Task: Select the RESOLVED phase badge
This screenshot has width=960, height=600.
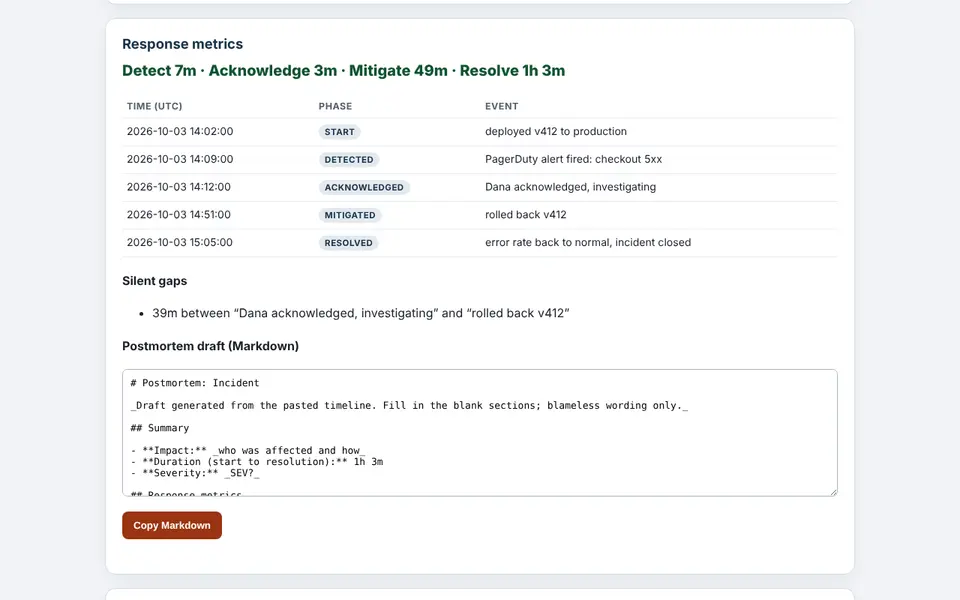Action: [x=348, y=242]
